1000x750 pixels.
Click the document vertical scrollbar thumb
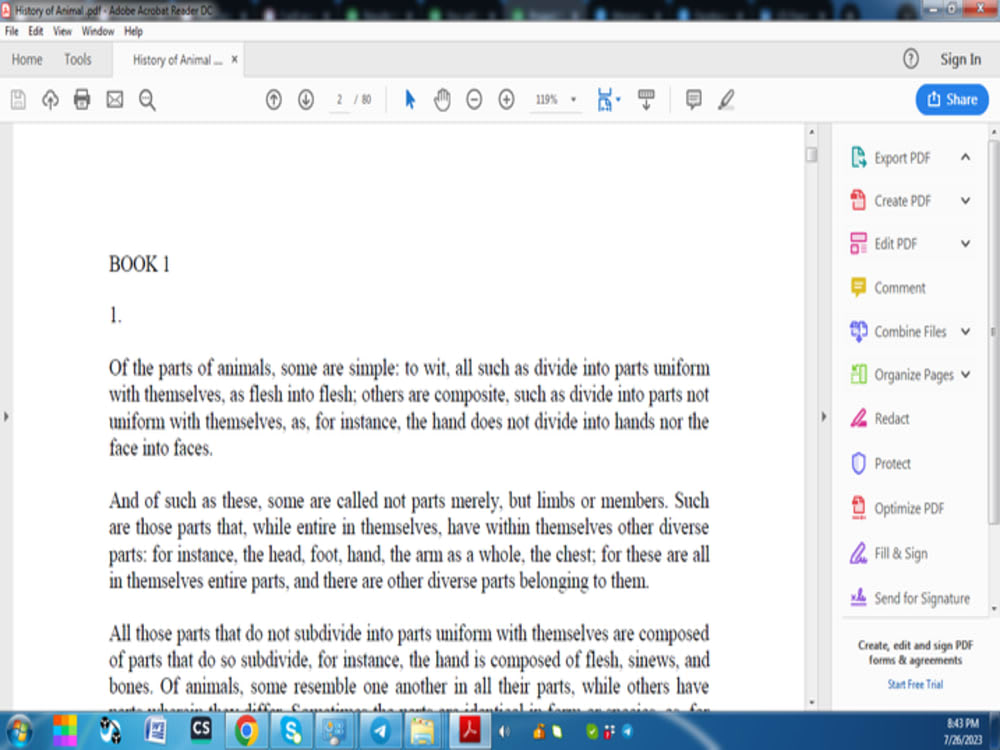tap(811, 154)
